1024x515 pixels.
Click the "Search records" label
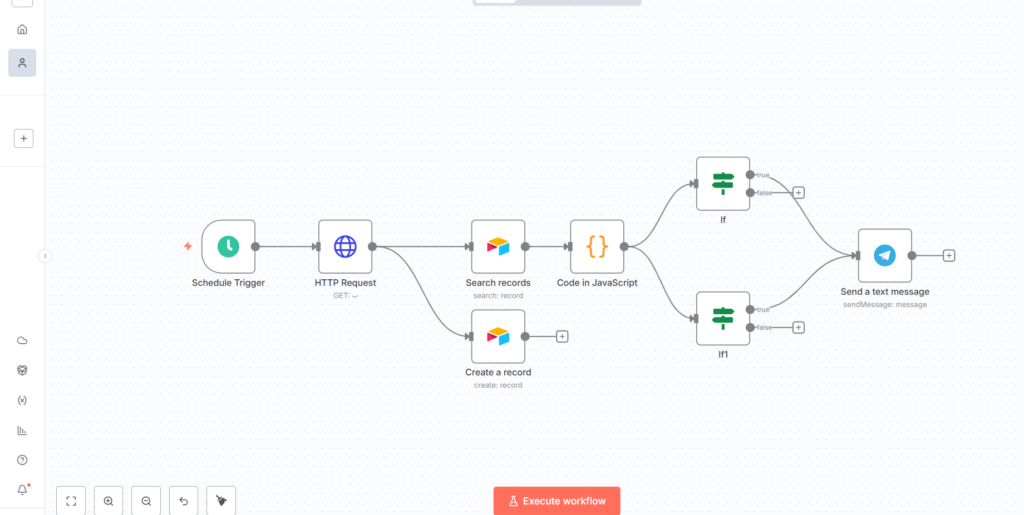498,283
